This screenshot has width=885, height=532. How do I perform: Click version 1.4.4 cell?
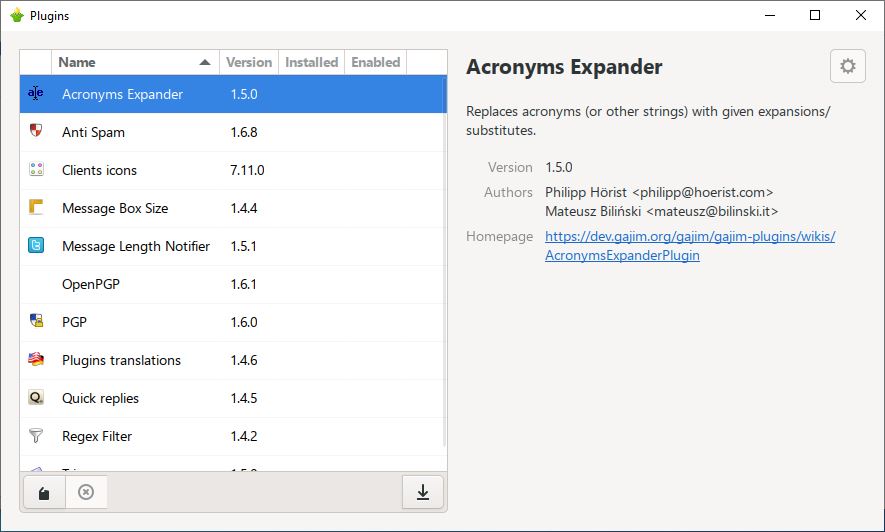point(244,208)
